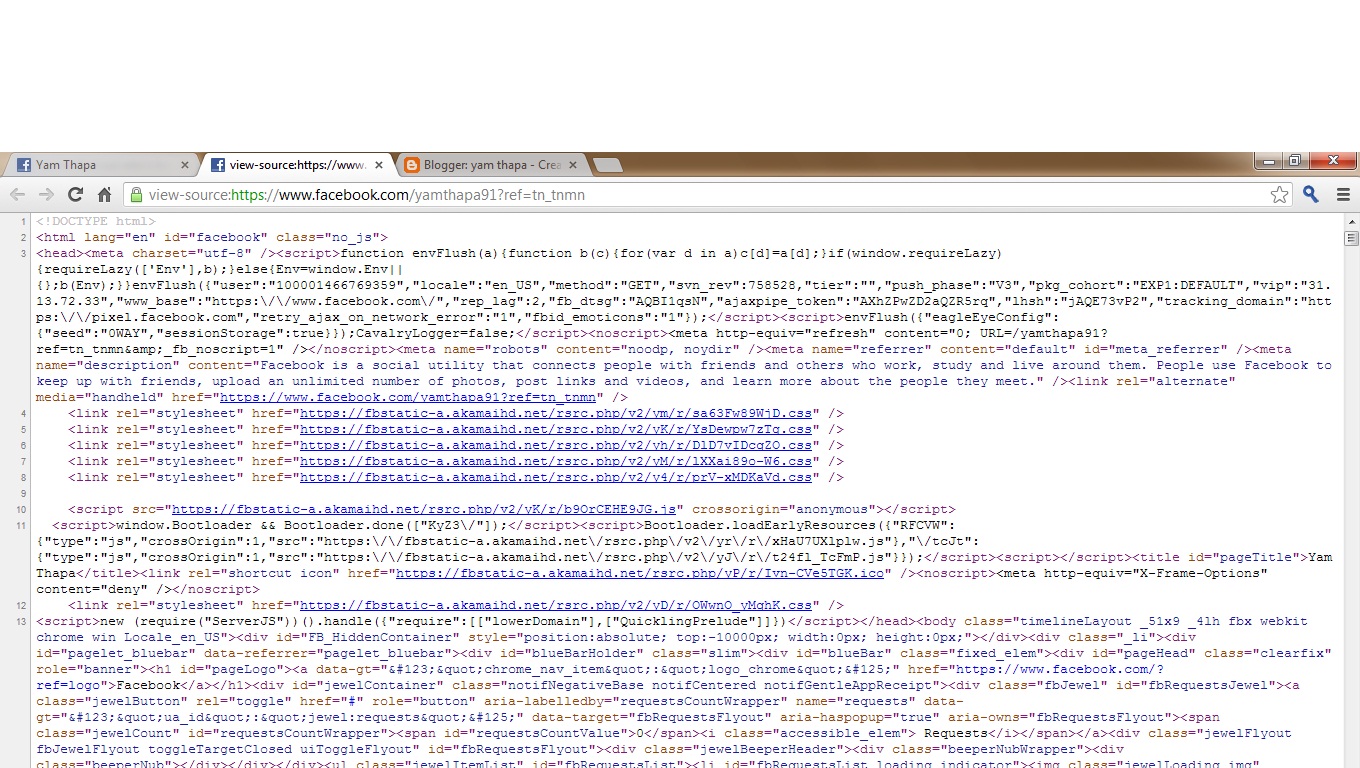Image resolution: width=1360 pixels, height=768 pixels.
Task: Select the view-source:https://www tab
Action: (x=295, y=165)
